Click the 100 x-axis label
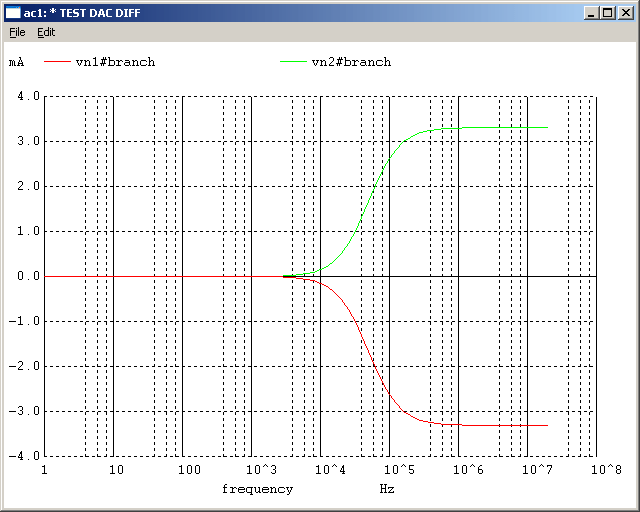640x512 pixels. 189,470
